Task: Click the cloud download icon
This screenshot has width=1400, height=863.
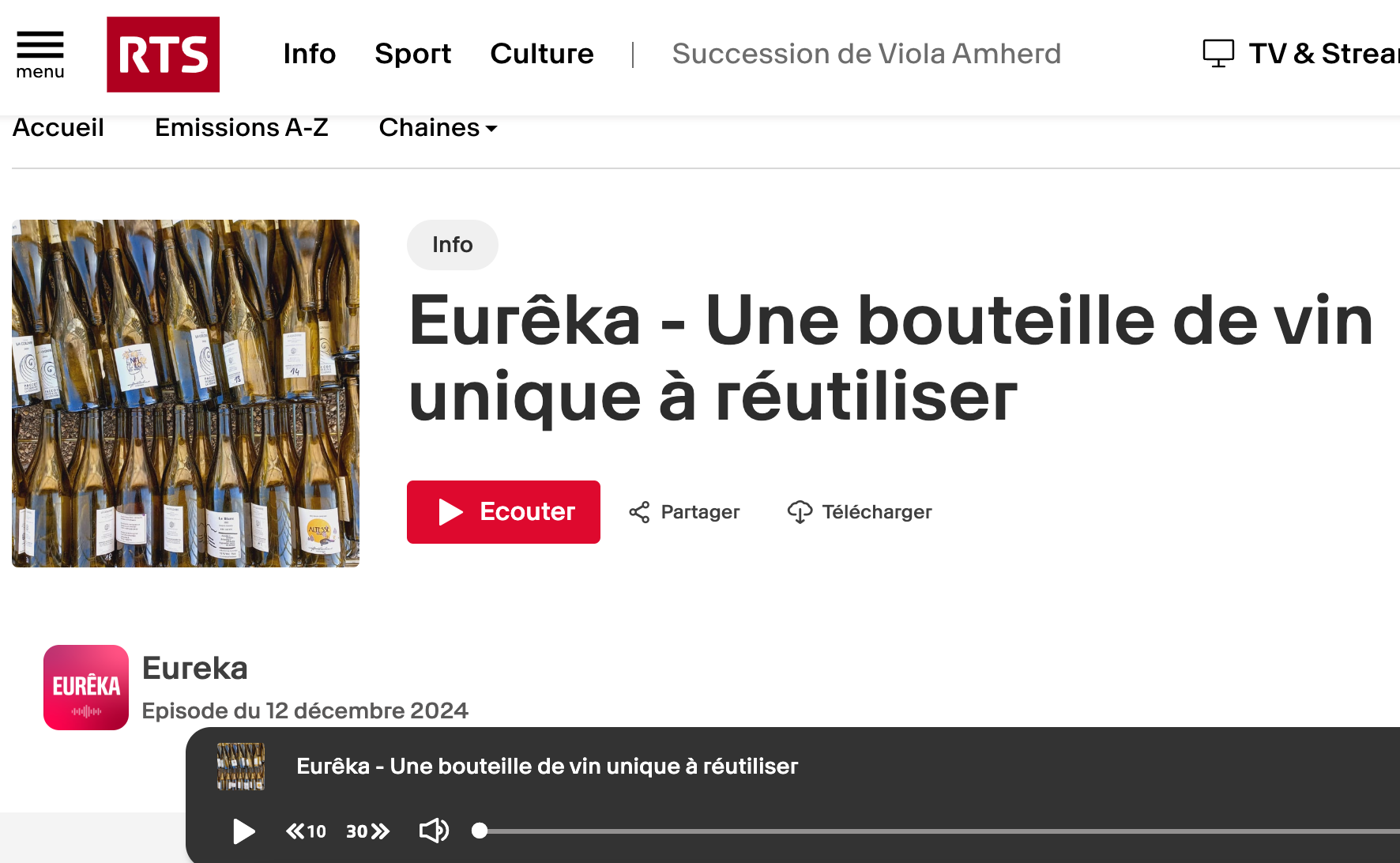Action: [800, 512]
